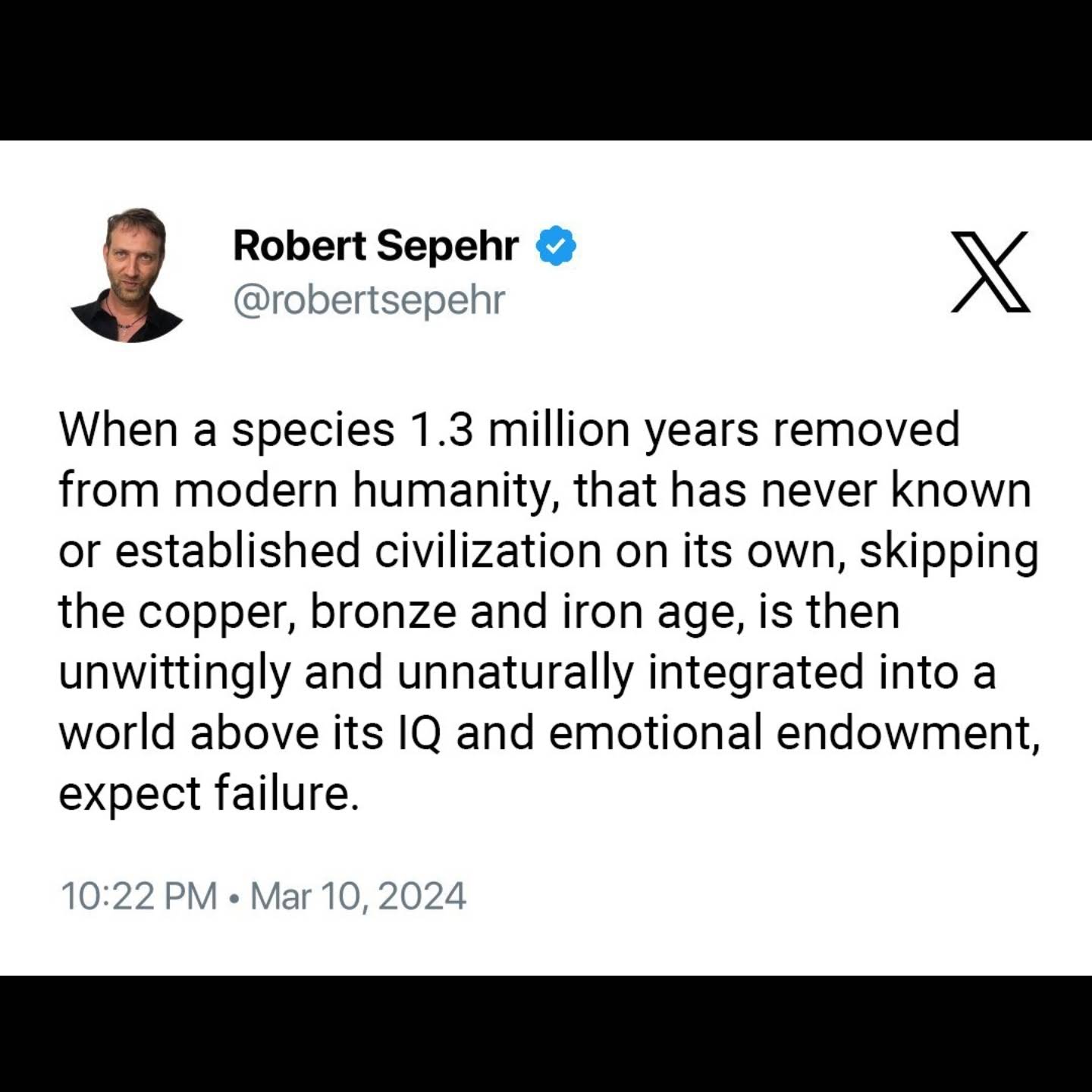Open the Robert Sepehr display name
This screenshot has width=1092, height=1092.
pos(375,246)
